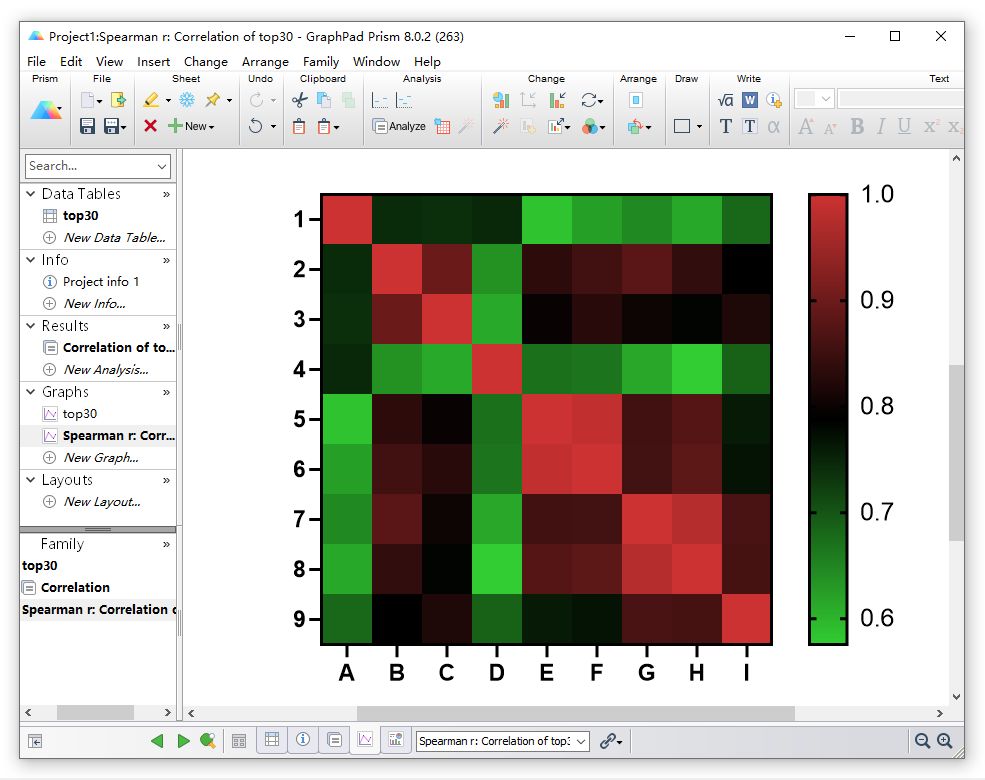Collapse the Layouts section
Viewport: 985px width, 780px height.
click(30, 480)
